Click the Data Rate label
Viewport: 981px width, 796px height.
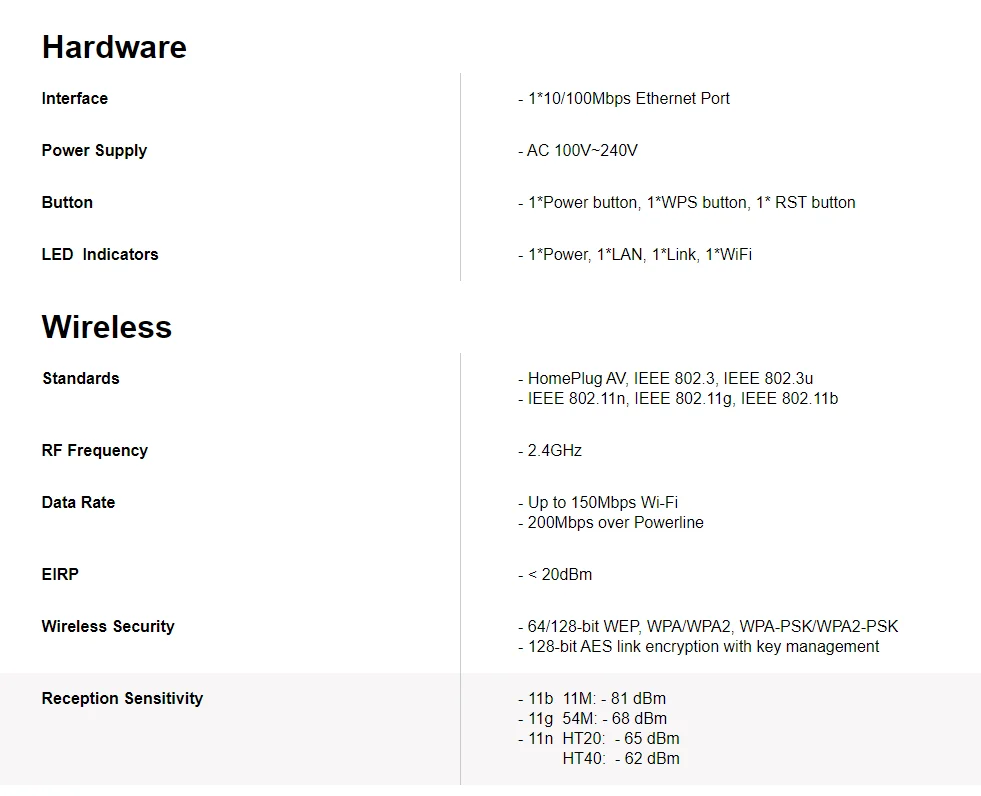pos(78,502)
